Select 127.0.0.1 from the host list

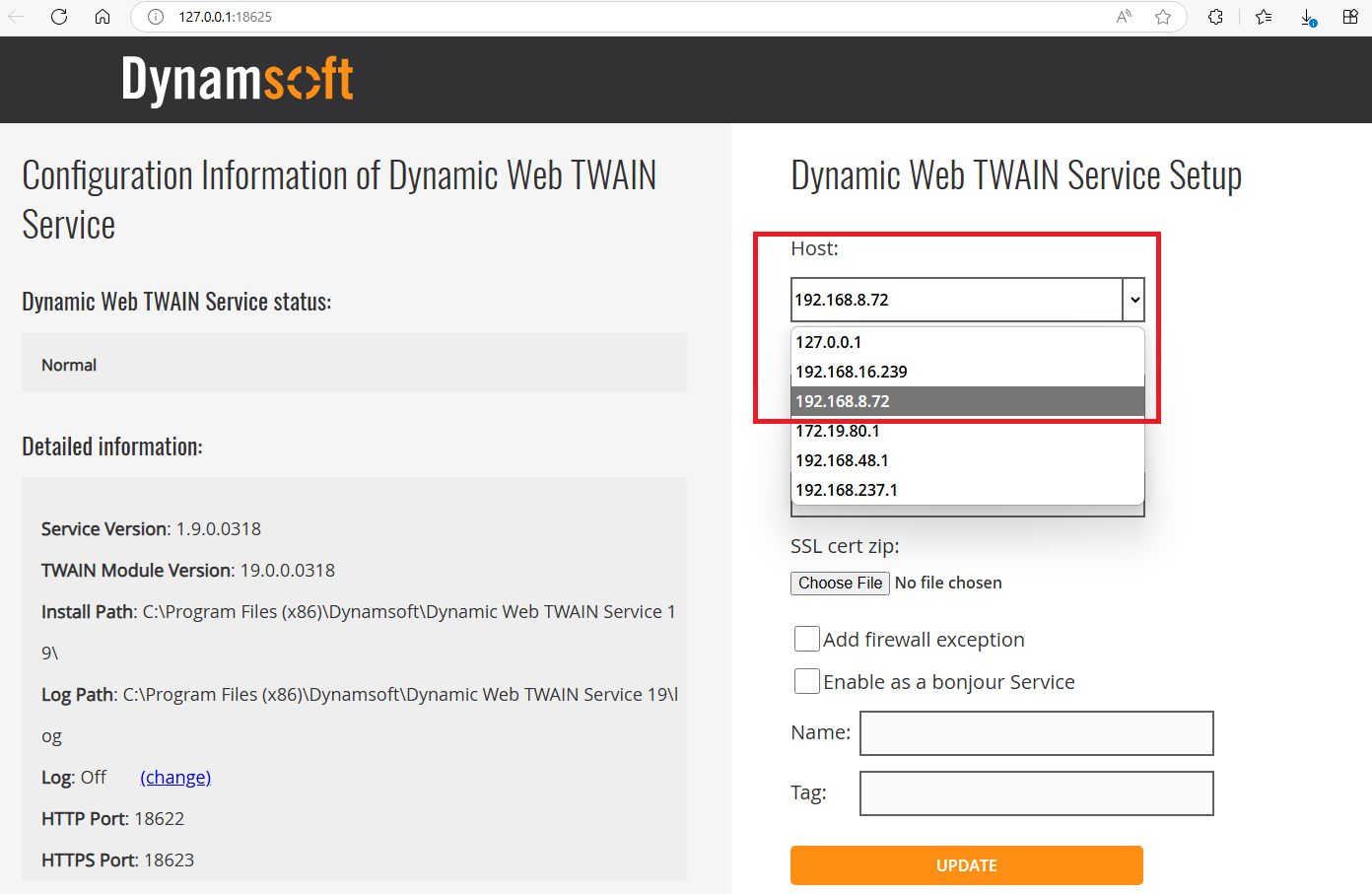click(x=829, y=342)
